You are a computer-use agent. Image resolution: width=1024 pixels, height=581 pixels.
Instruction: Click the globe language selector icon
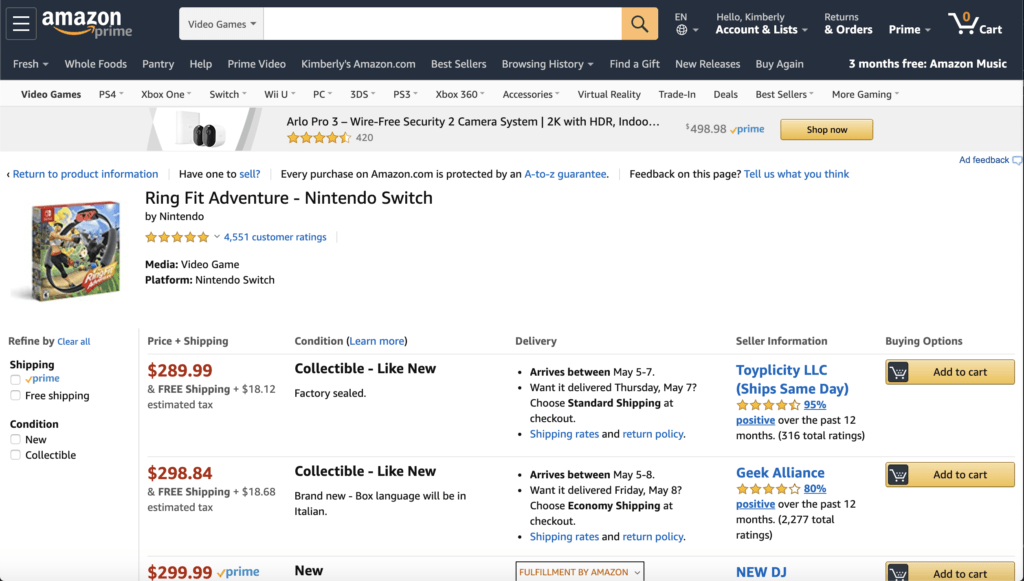[681, 30]
